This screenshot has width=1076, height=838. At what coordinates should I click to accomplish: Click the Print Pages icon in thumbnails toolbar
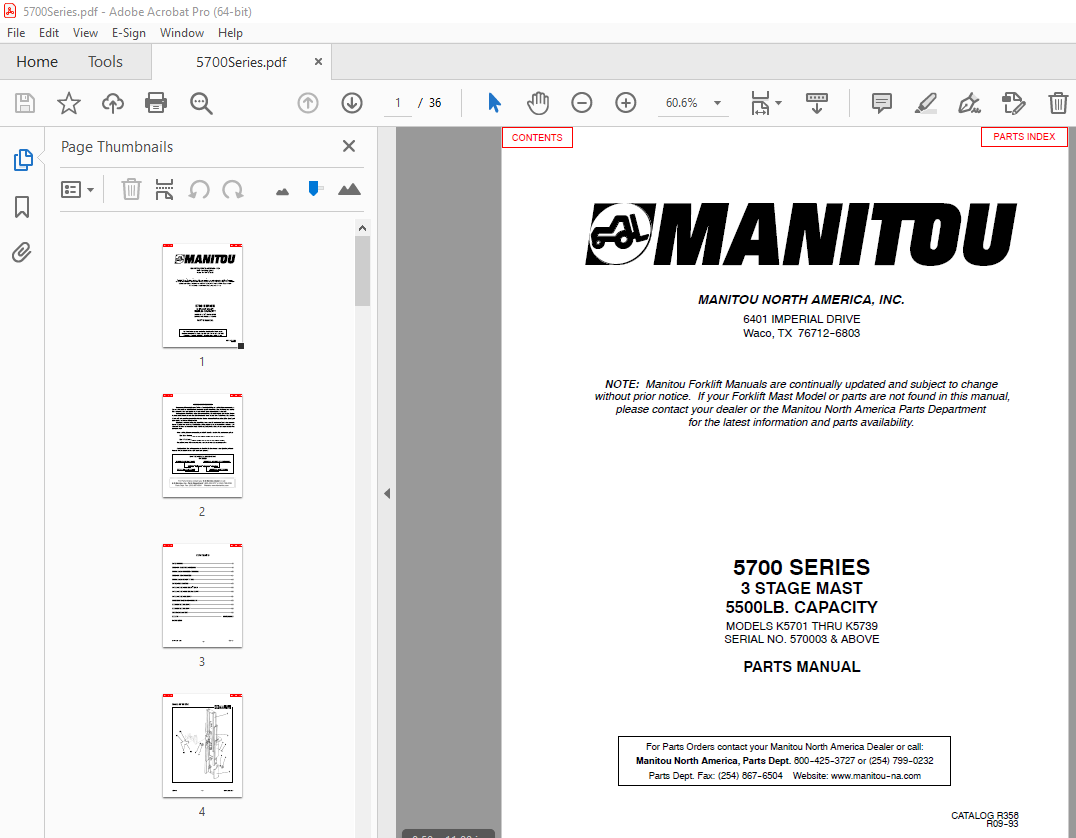(164, 189)
